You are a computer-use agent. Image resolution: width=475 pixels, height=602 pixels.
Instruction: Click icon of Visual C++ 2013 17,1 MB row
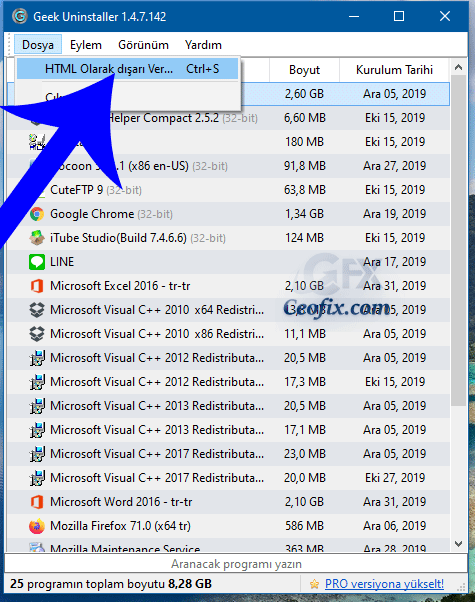pyautogui.click(x=37, y=430)
